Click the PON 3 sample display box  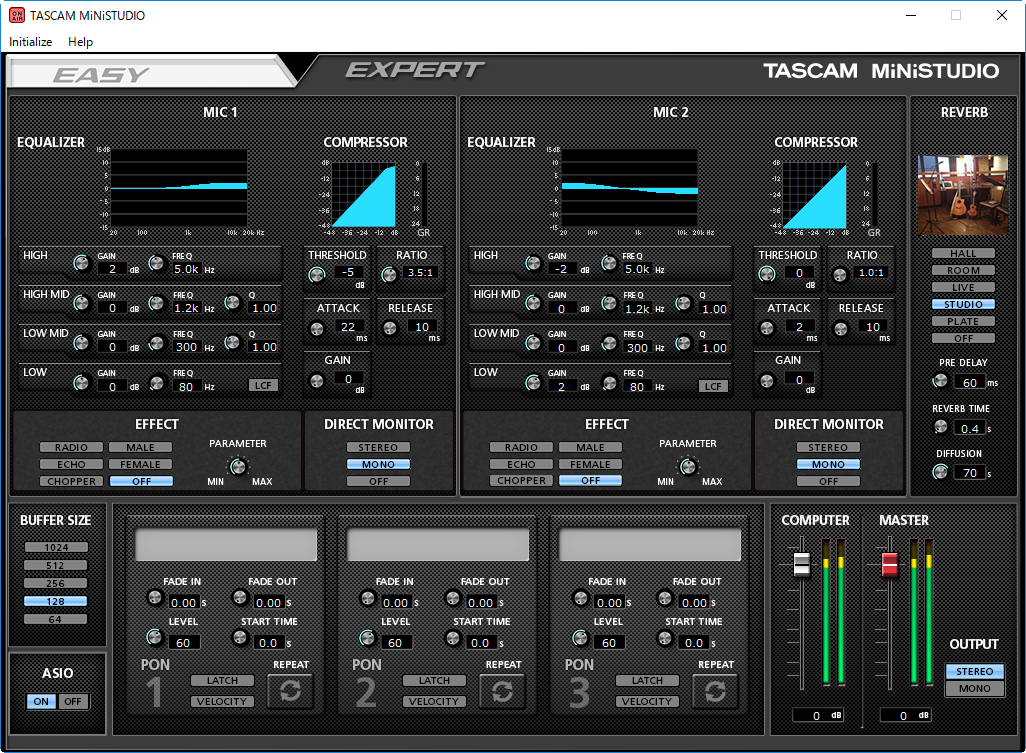(x=650, y=545)
